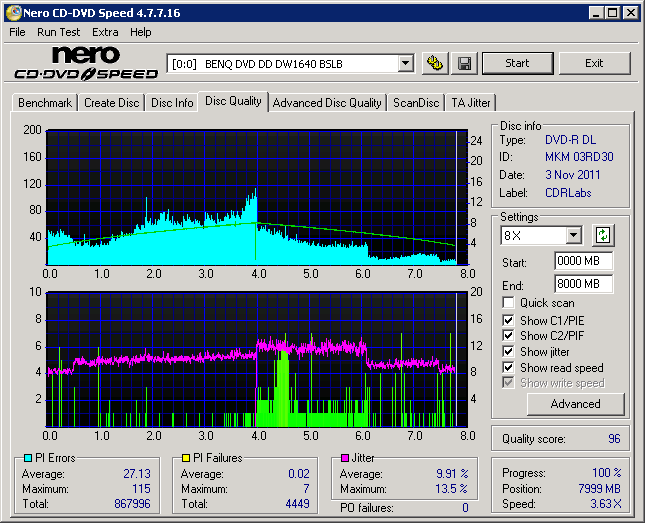Open the BENQ drive selection dropdown
This screenshot has height=523, width=645.
pos(405,63)
